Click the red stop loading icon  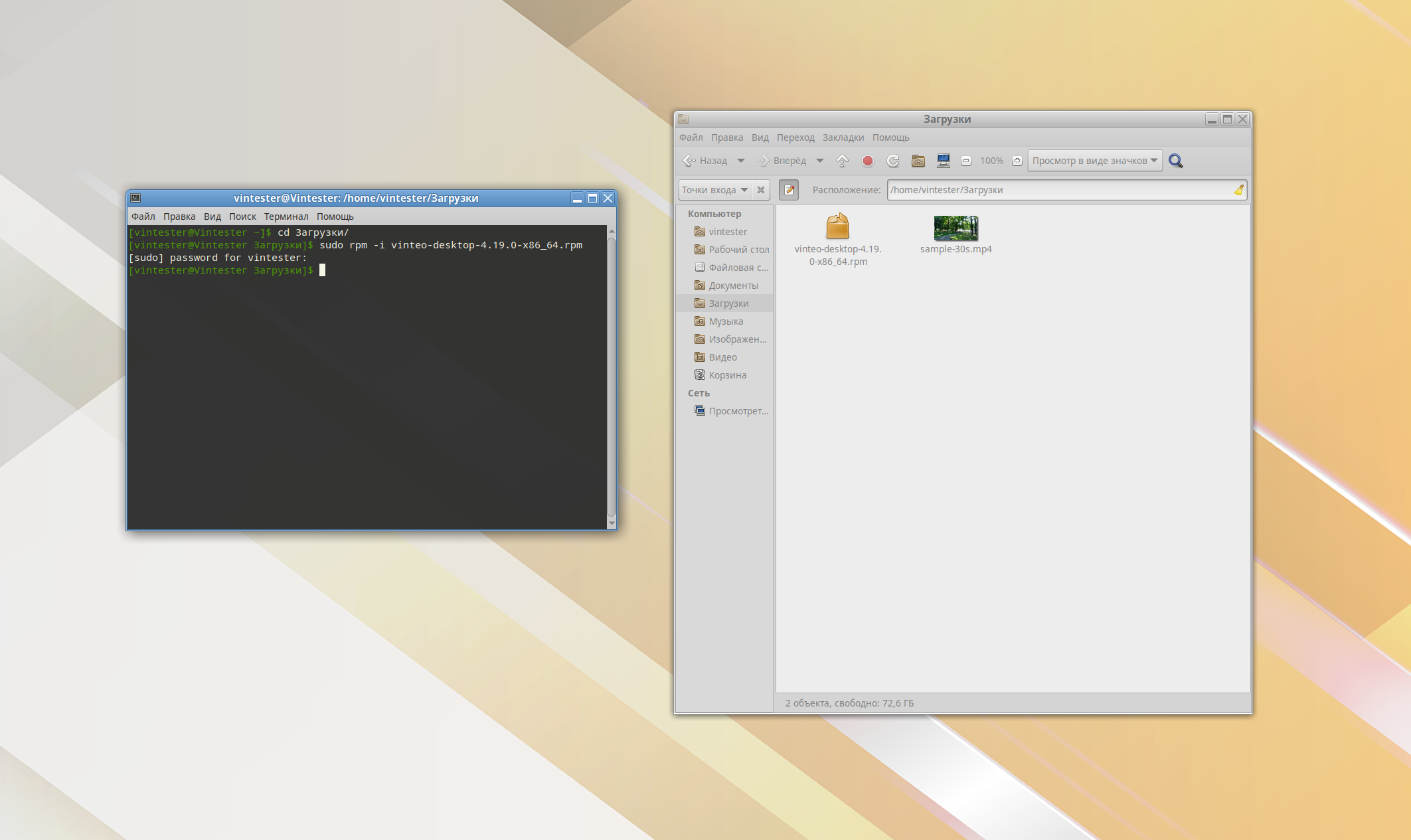(x=867, y=161)
